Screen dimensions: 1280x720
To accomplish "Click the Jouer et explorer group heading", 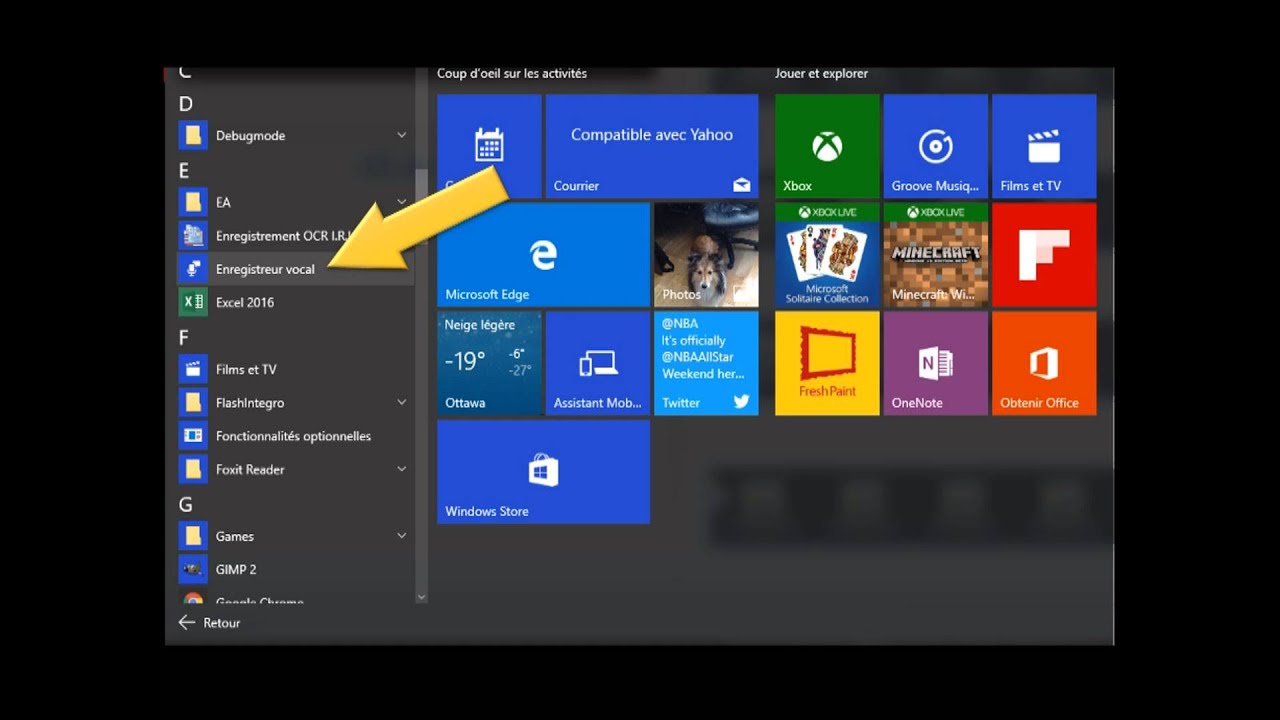I will point(821,73).
